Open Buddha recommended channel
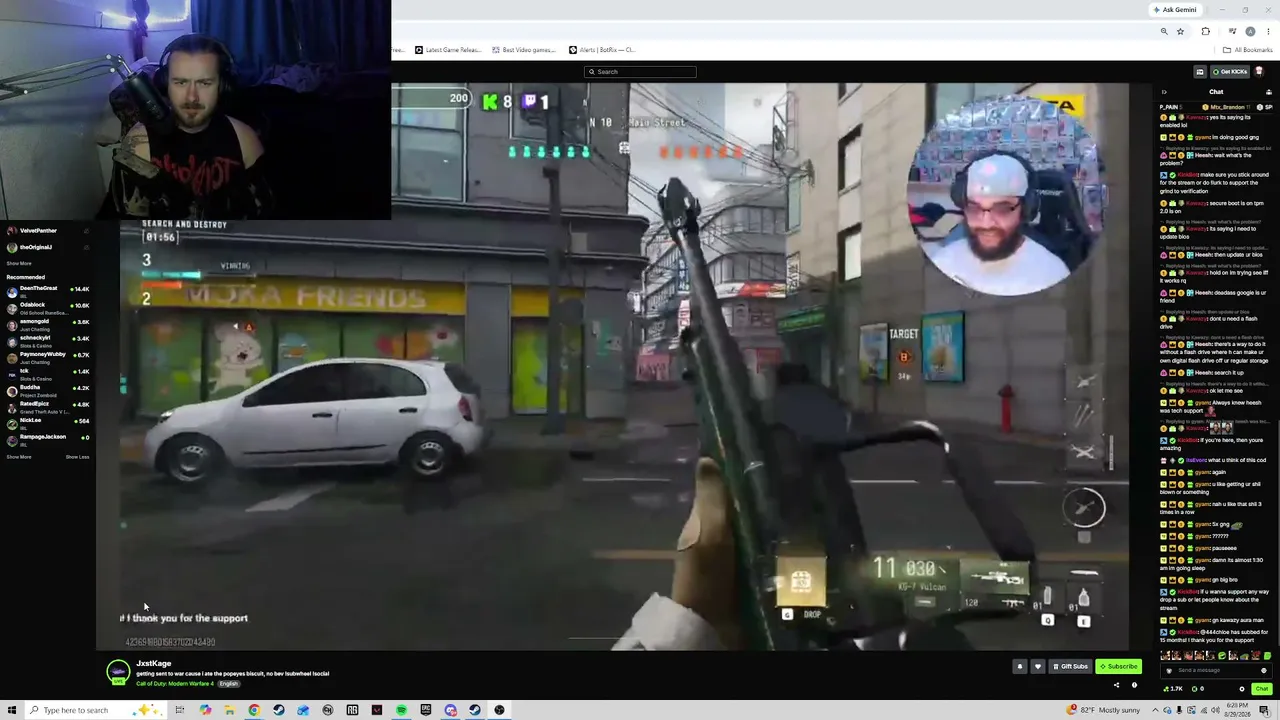The height and width of the screenshot is (720, 1280). [47, 389]
